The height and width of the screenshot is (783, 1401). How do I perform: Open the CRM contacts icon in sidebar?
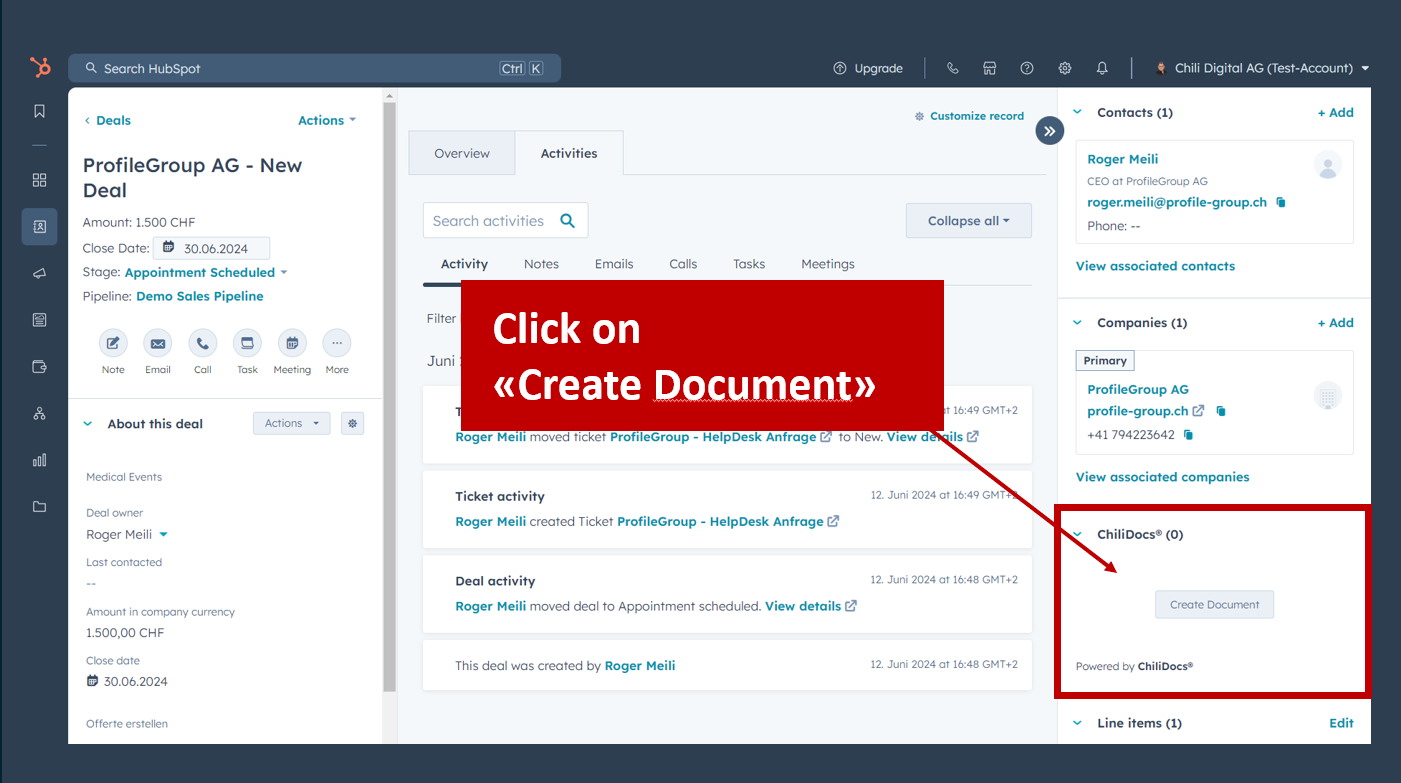coord(40,227)
